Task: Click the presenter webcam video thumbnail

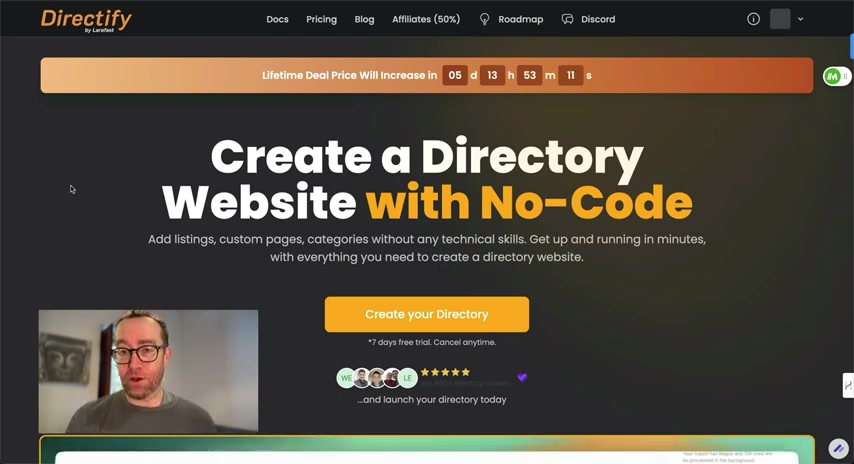Action: [148, 371]
